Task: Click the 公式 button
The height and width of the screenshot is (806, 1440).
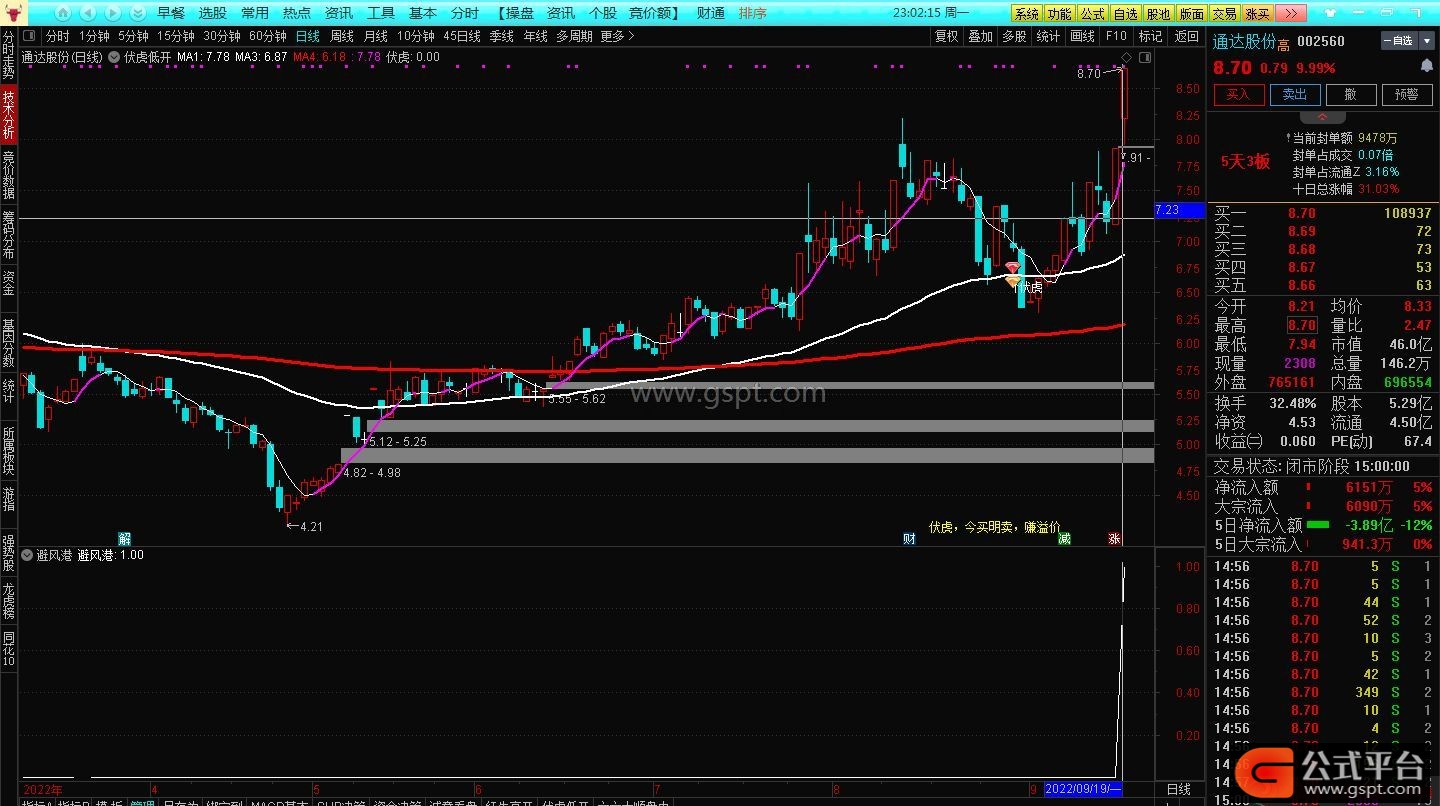Action: pos(1093,14)
